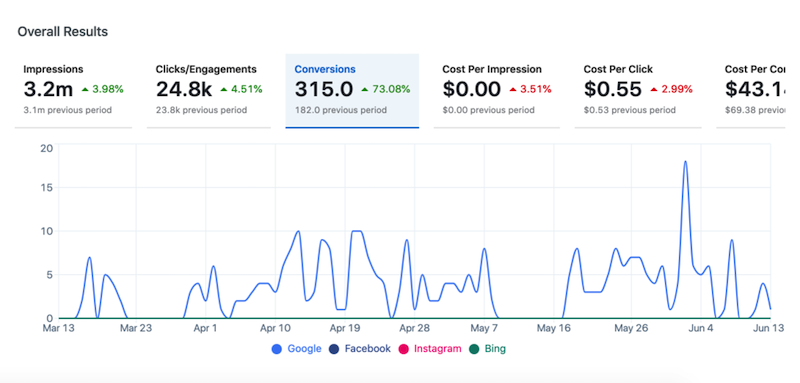Click '$0.53 previous period' text
Viewport: 800px width, 383px height.
(x=630, y=110)
